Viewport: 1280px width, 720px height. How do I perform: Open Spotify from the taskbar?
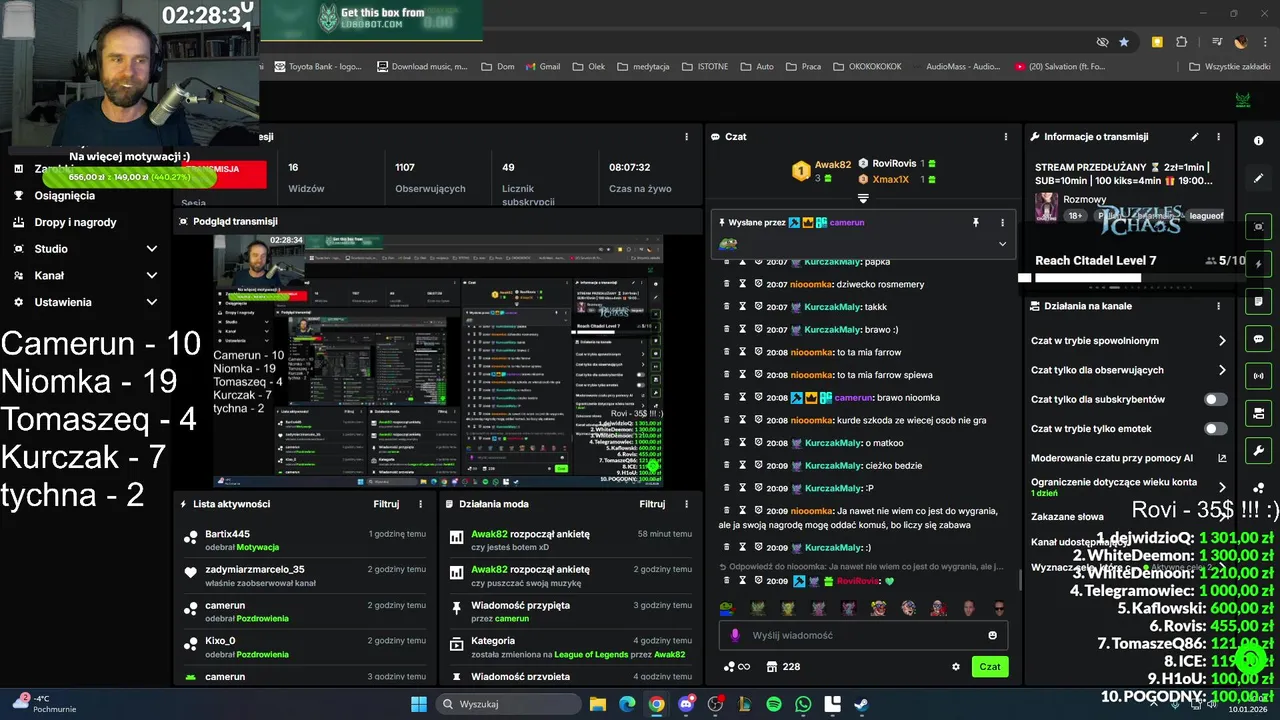coord(774,704)
